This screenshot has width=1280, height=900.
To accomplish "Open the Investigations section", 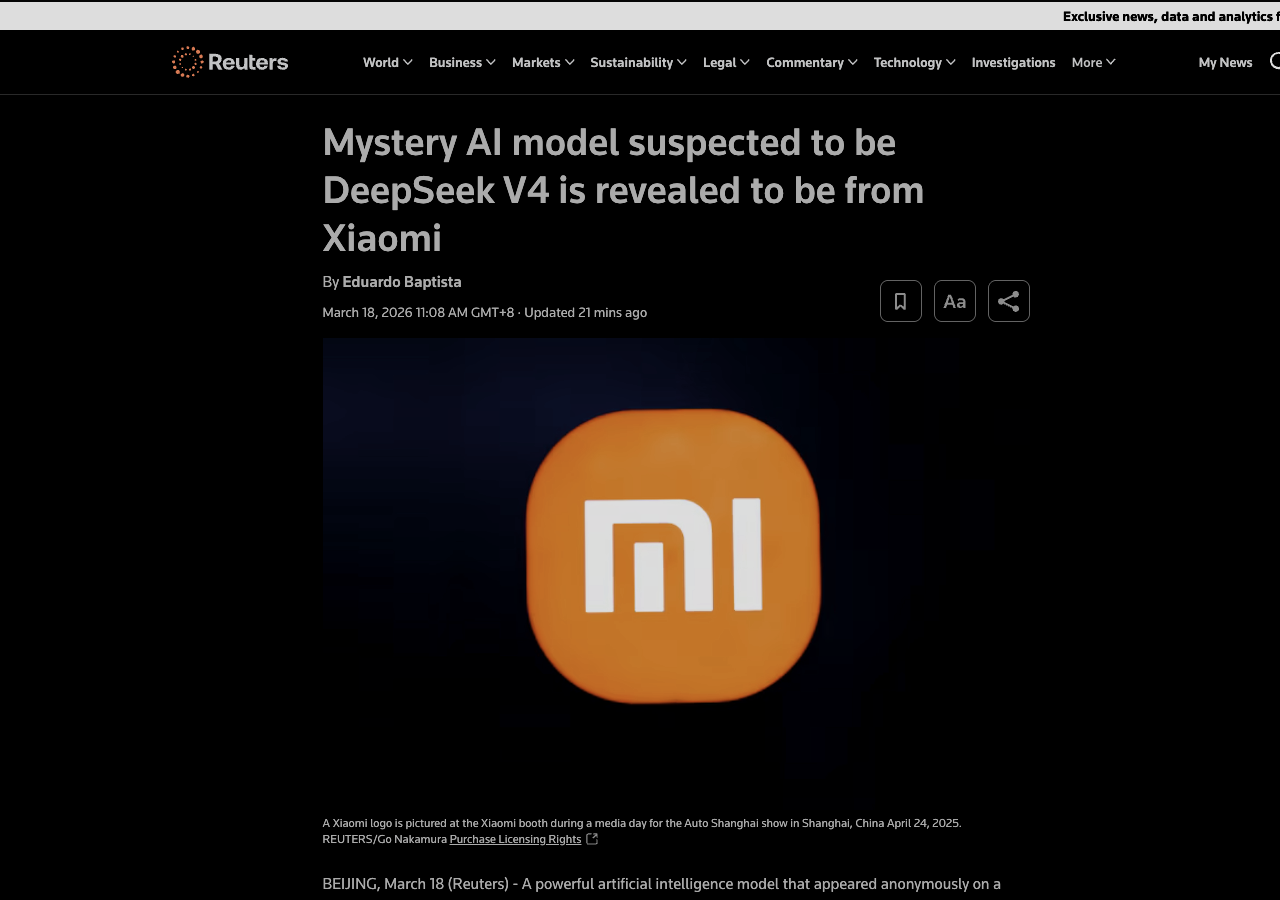I will coord(1013,62).
